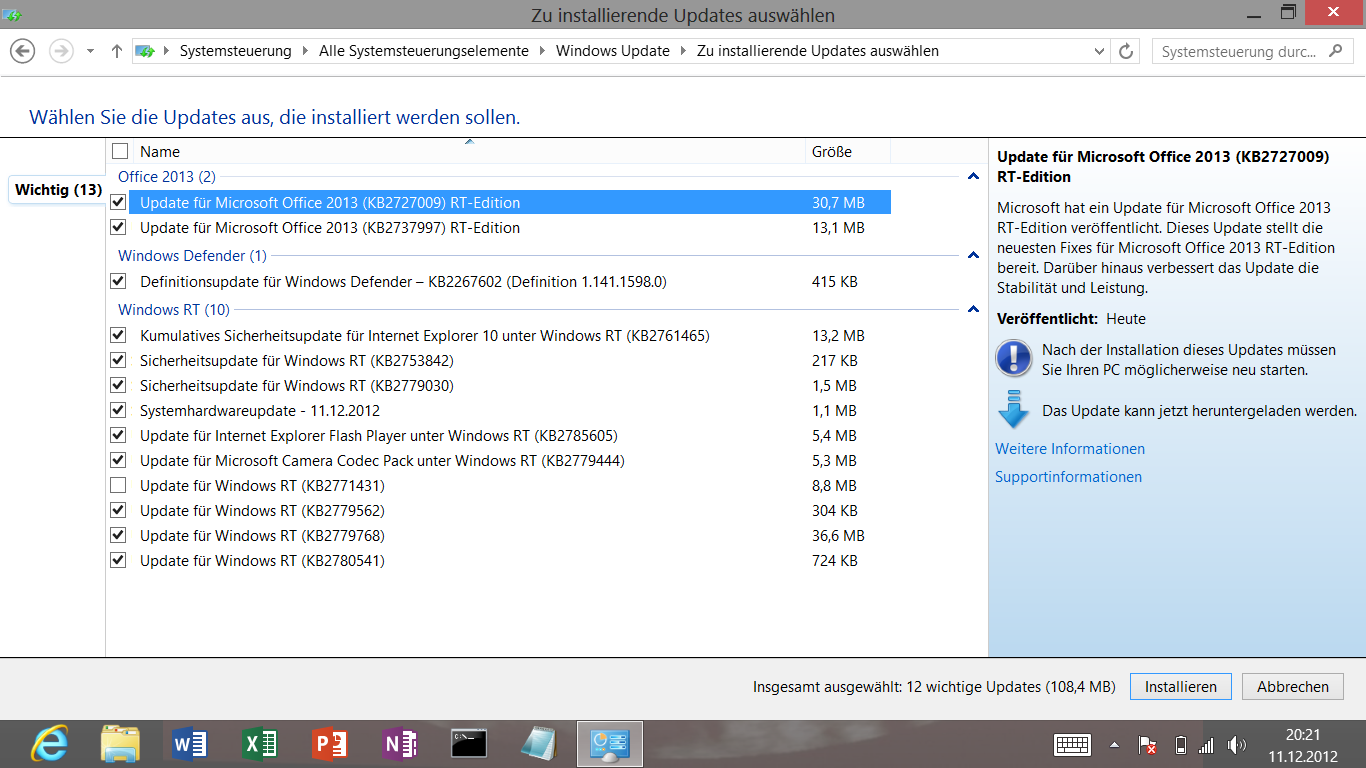The width and height of the screenshot is (1366, 768).
Task: Collapse the Windows RT group
Action: (x=973, y=310)
